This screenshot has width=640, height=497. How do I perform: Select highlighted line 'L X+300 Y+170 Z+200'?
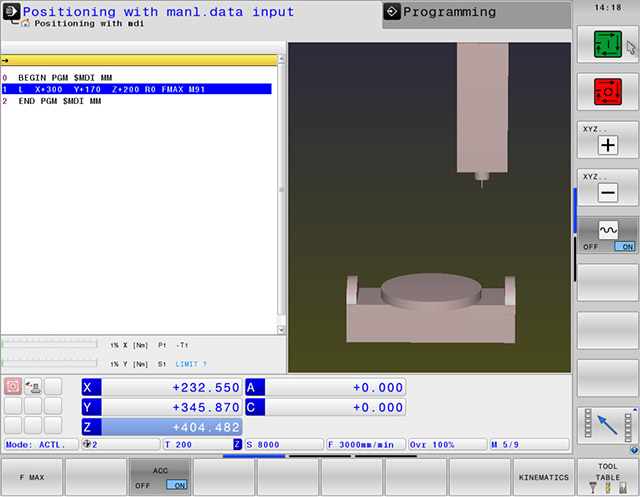[137, 89]
